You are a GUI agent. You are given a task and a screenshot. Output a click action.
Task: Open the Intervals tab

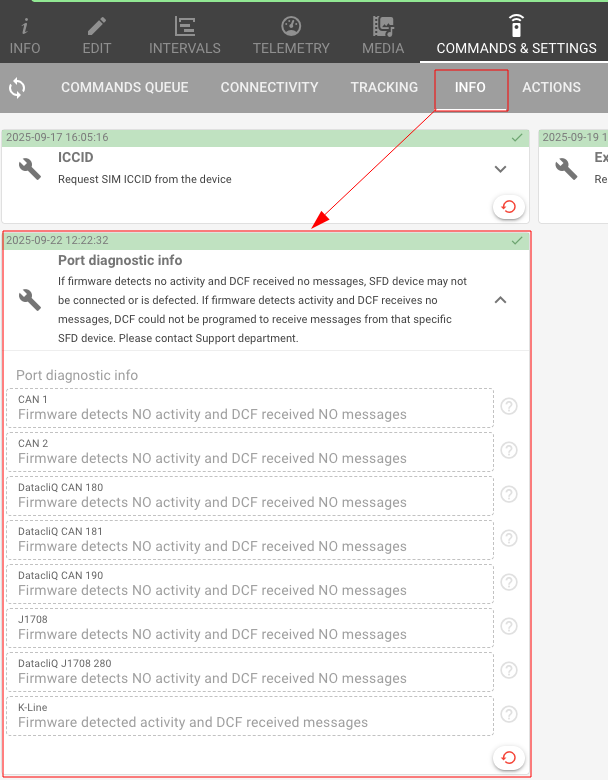click(185, 34)
